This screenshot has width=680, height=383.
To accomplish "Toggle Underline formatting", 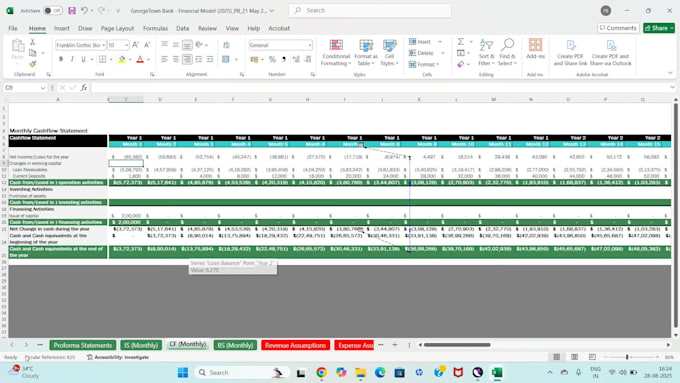I will 83,59.
